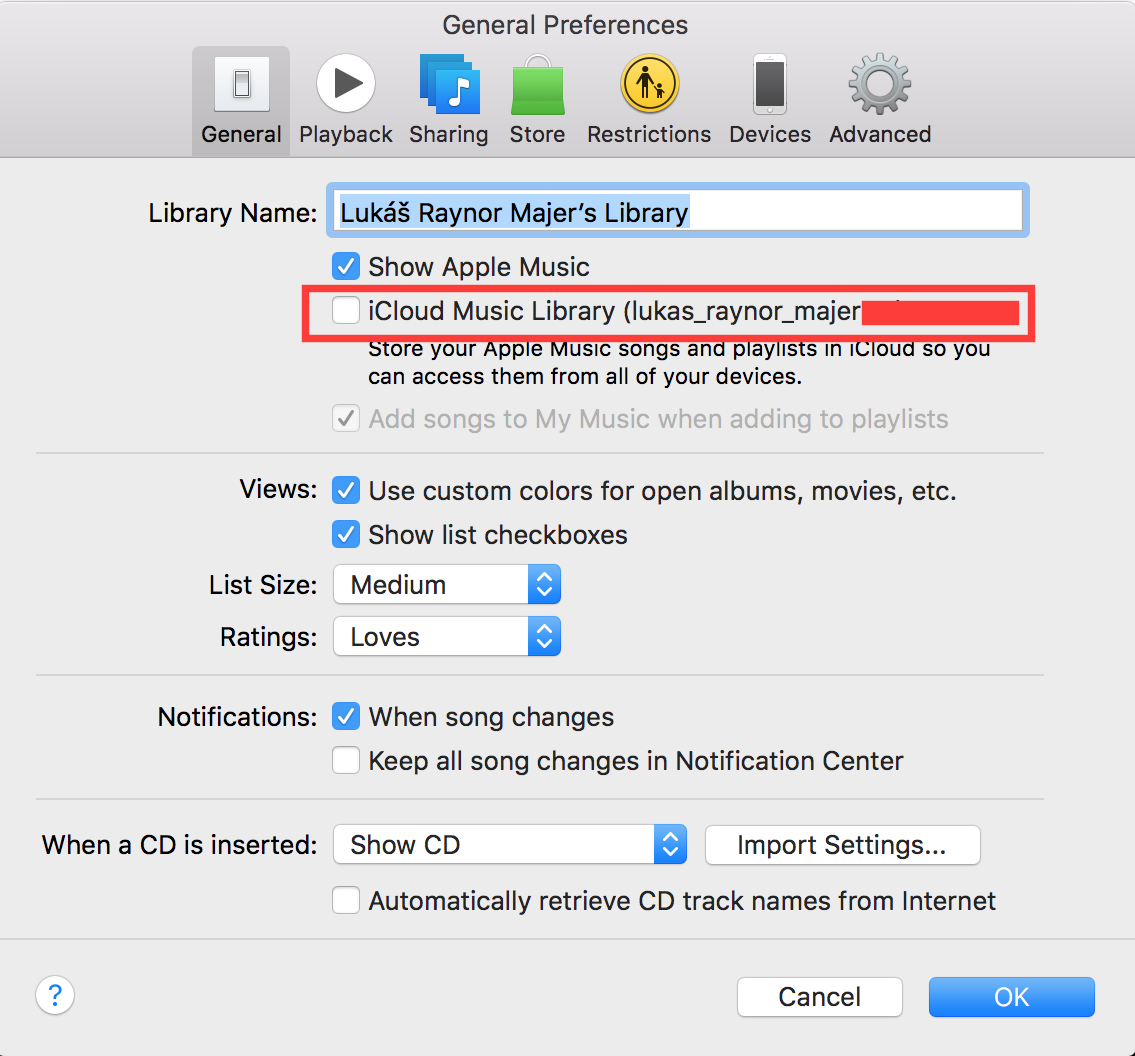This screenshot has width=1135, height=1056.
Task: Click the Views label
Action: coord(279,489)
